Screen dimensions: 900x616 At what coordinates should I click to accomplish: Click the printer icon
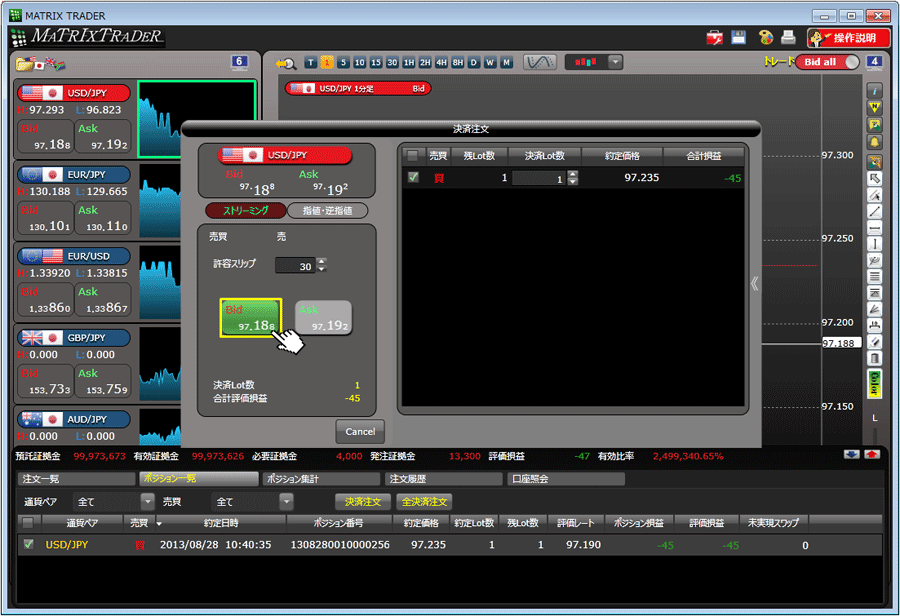(x=789, y=37)
